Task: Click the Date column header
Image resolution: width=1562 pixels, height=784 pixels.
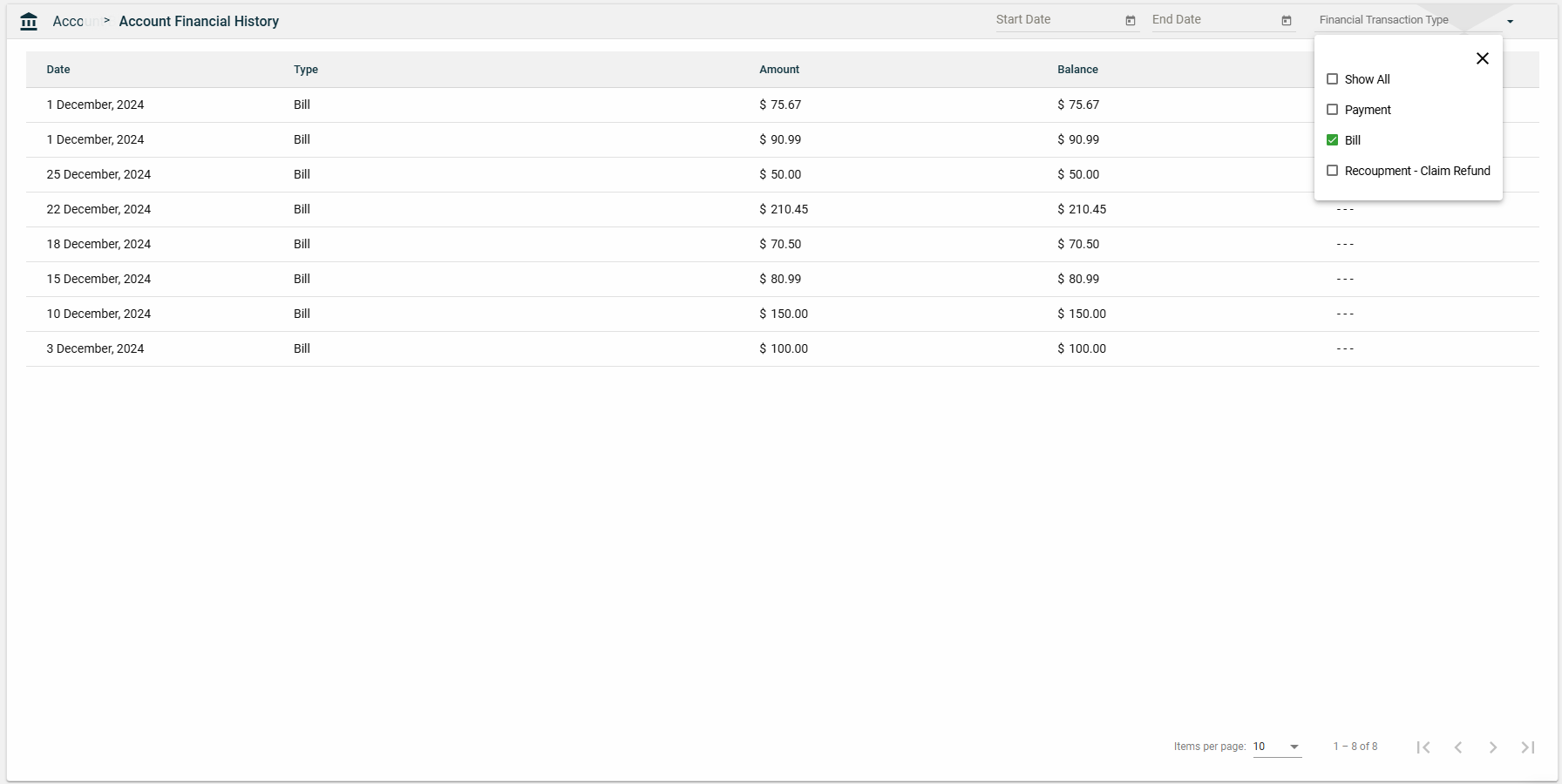Action: coord(58,70)
